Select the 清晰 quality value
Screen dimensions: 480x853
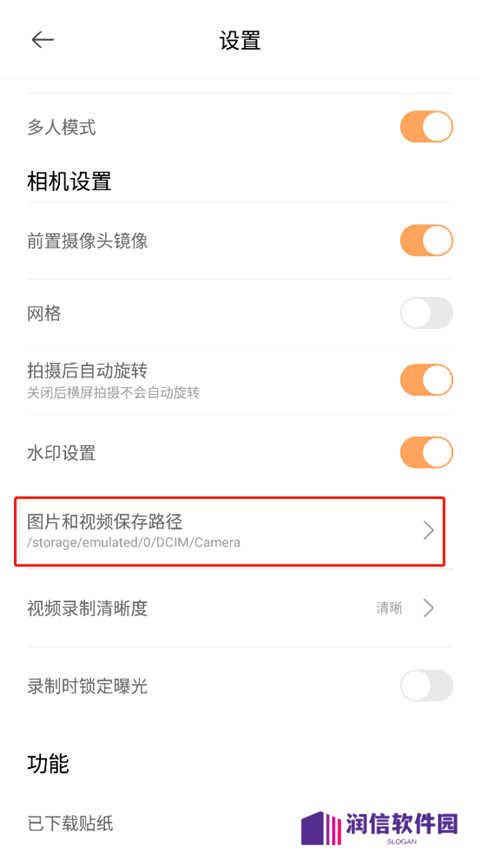click(x=389, y=608)
